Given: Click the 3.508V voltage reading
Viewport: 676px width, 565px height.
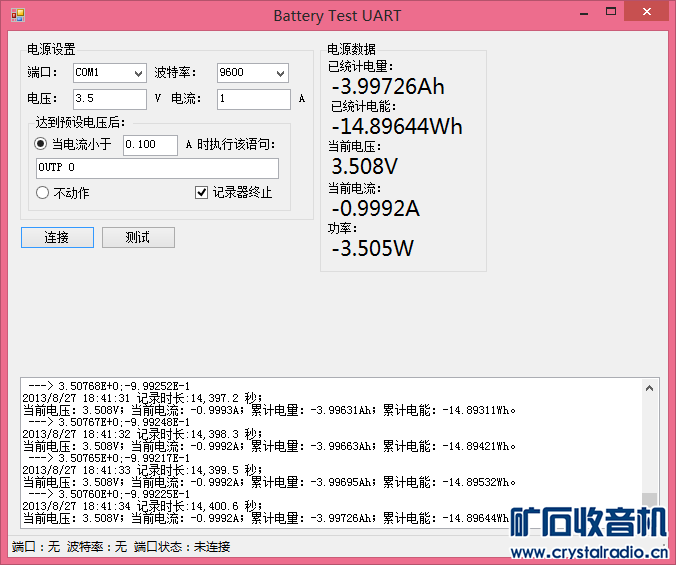Looking at the screenshot, I should 365,166.
